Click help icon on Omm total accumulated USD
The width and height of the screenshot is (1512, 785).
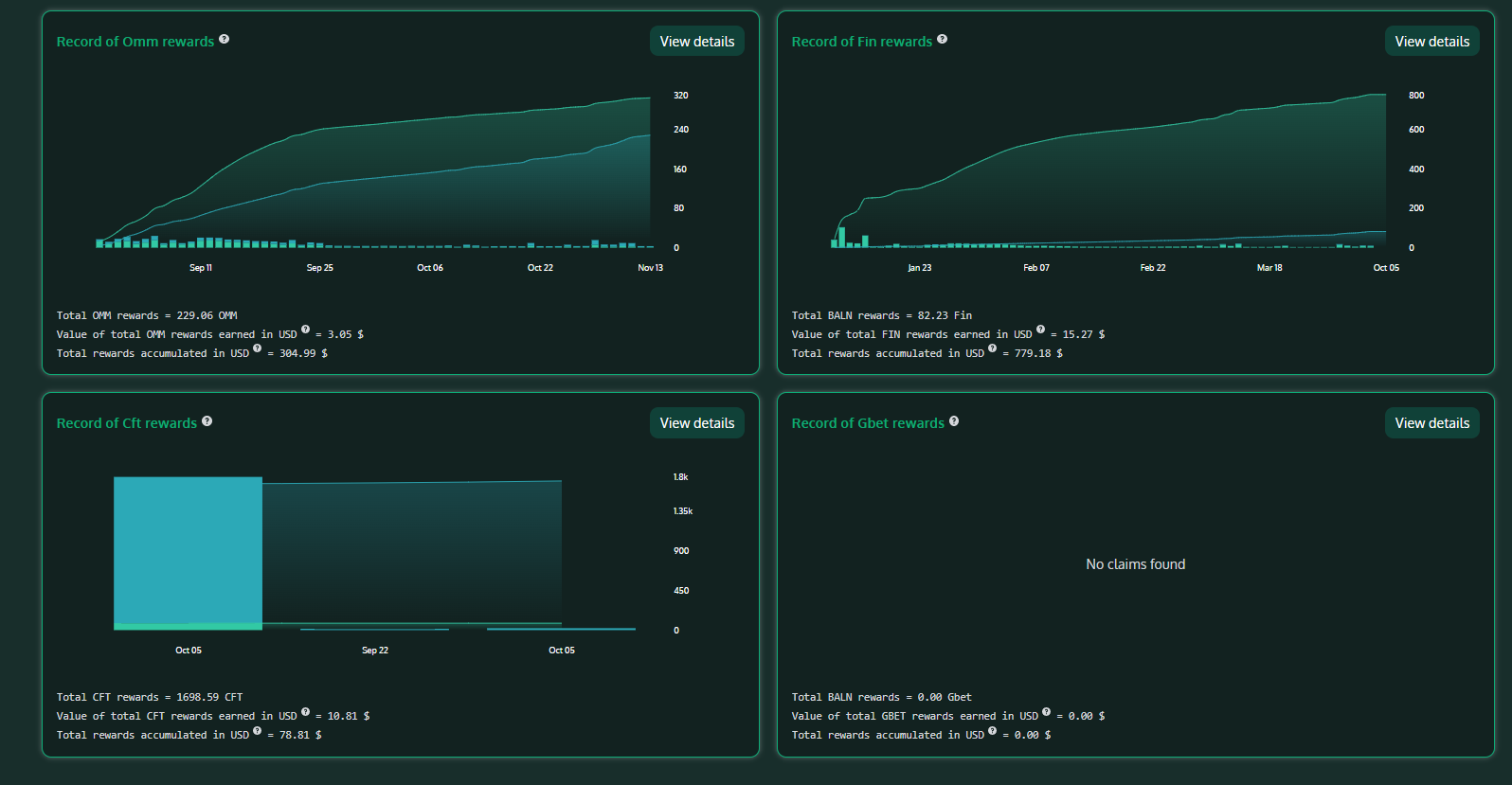tap(258, 348)
